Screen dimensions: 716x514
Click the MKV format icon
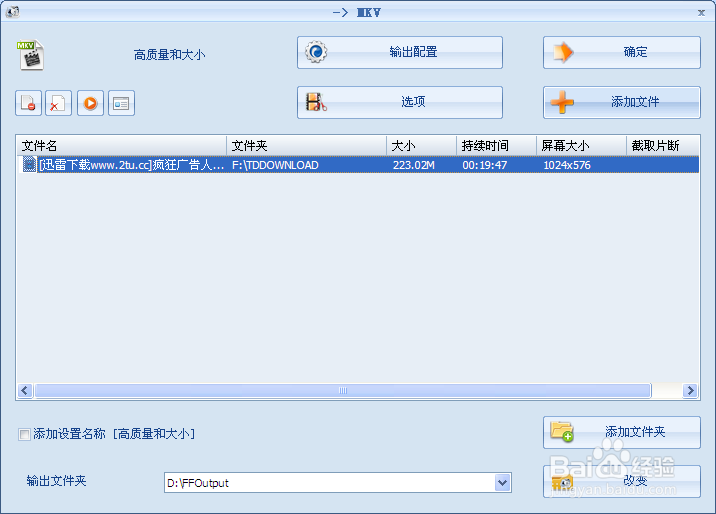31,54
